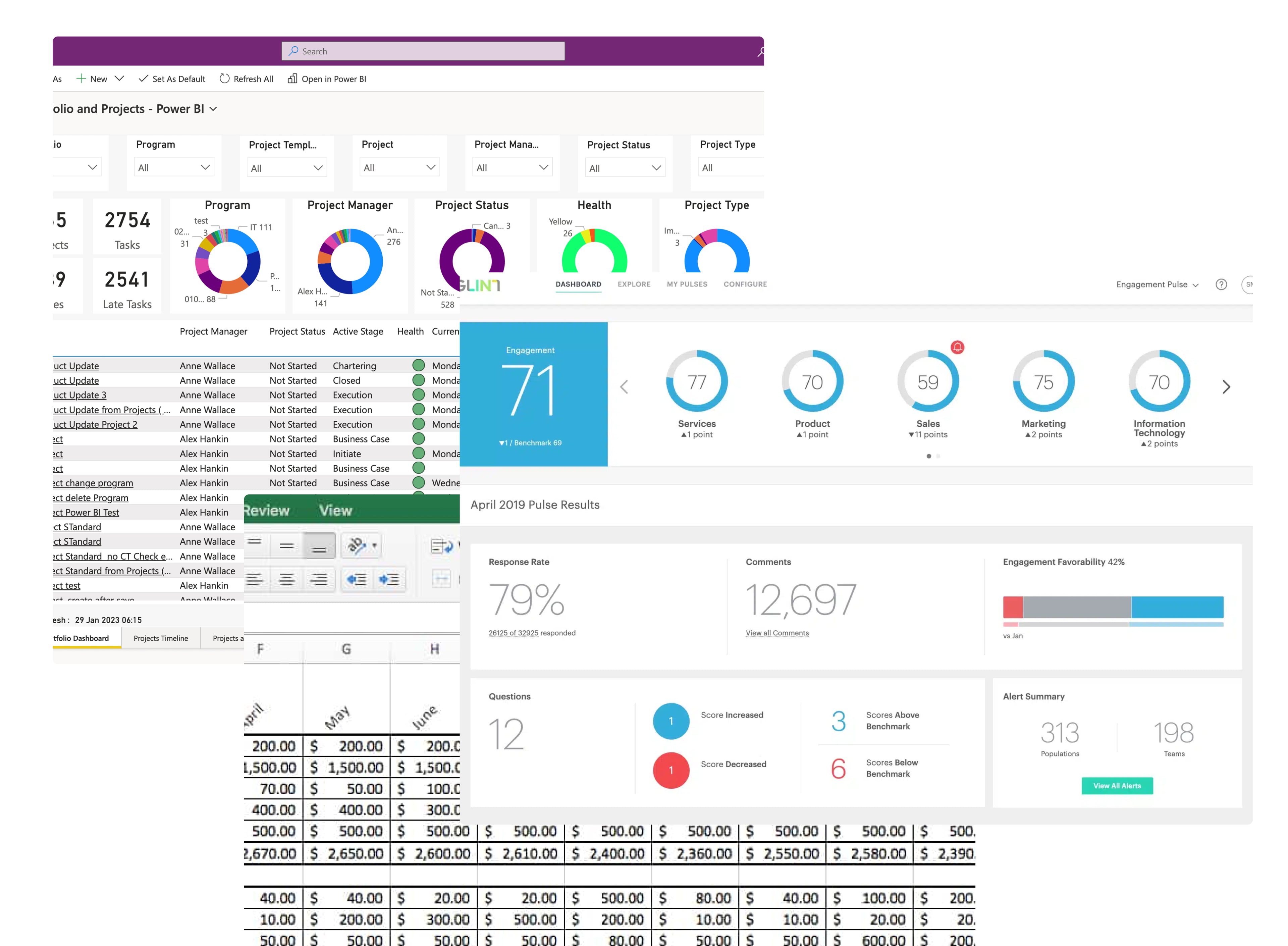Click the center horizontal align icon

(286, 580)
